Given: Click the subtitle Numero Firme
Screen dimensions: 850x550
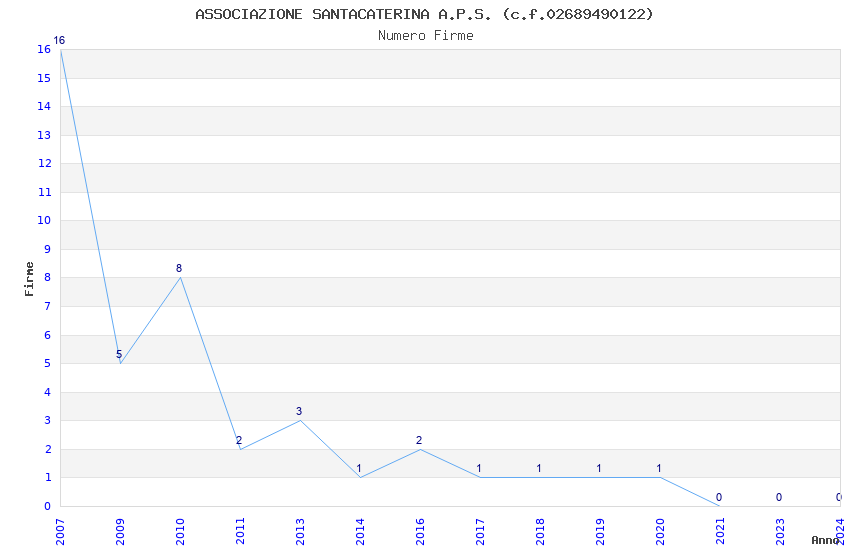Looking at the screenshot, I should click(426, 36).
